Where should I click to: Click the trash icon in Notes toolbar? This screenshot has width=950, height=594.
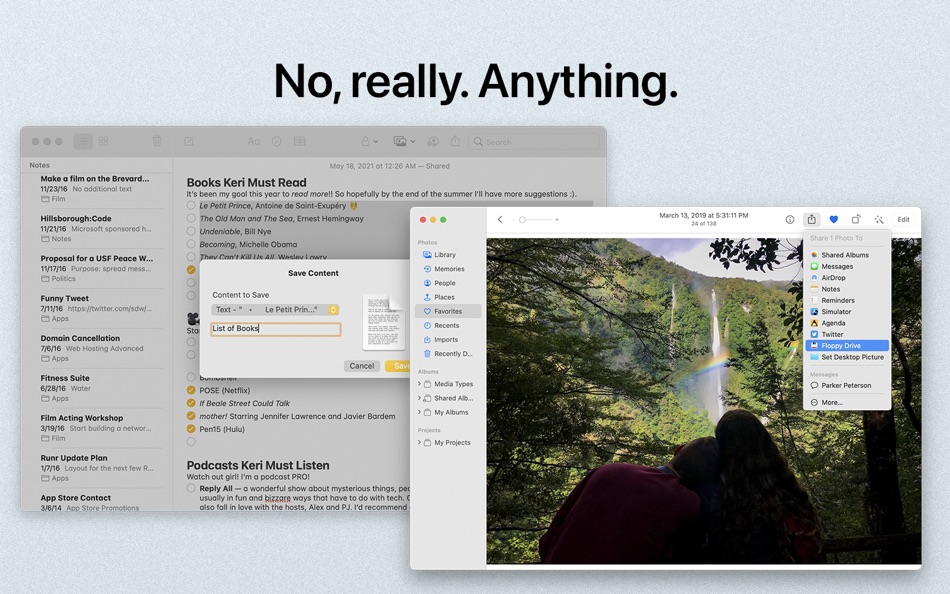pos(157,141)
